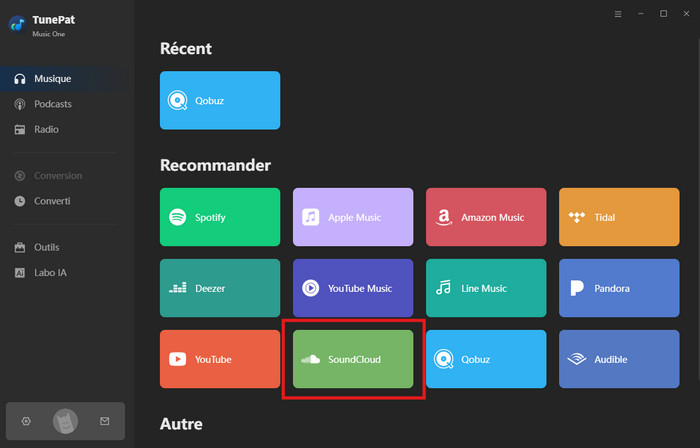Click the TunePat title text
This screenshot has height=448, width=700.
coord(54,20)
